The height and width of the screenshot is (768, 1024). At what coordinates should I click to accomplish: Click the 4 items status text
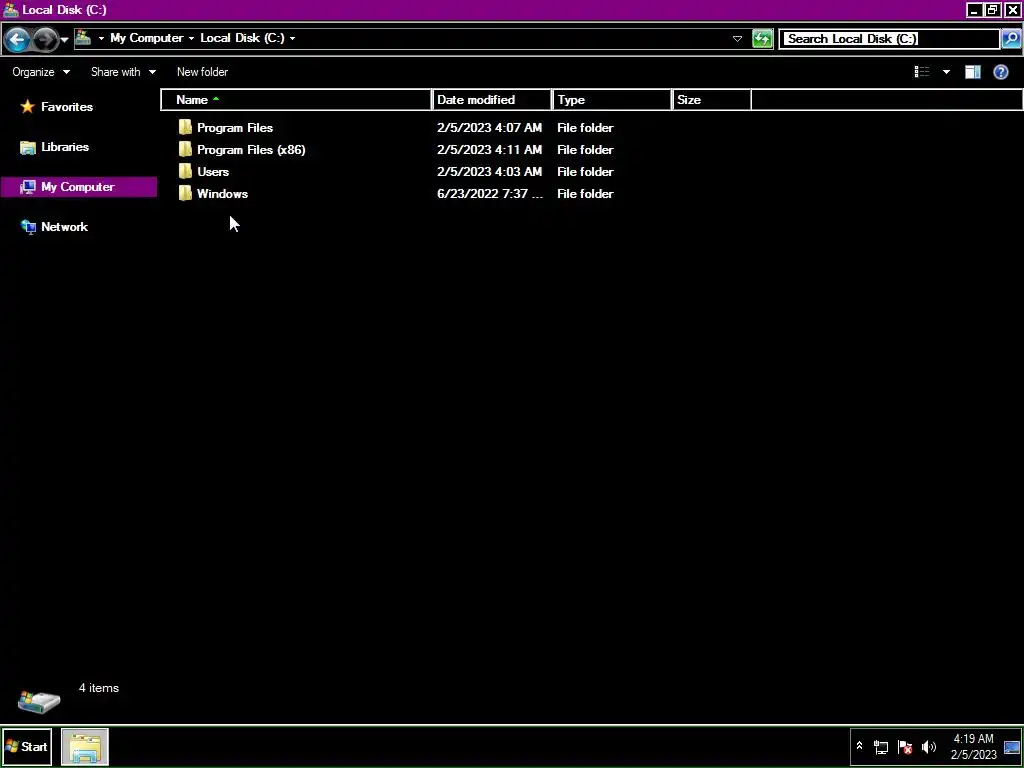[x=99, y=688]
